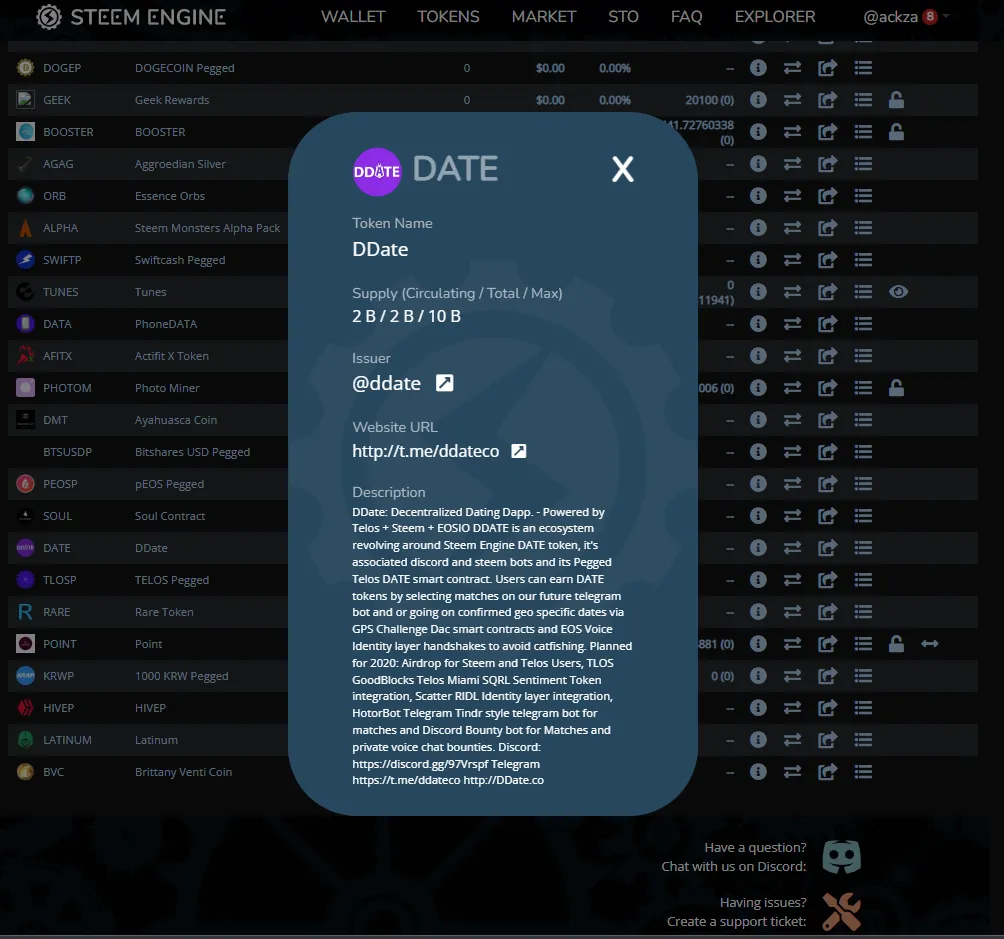
Task: Open the FAQ page
Action: (x=686, y=17)
